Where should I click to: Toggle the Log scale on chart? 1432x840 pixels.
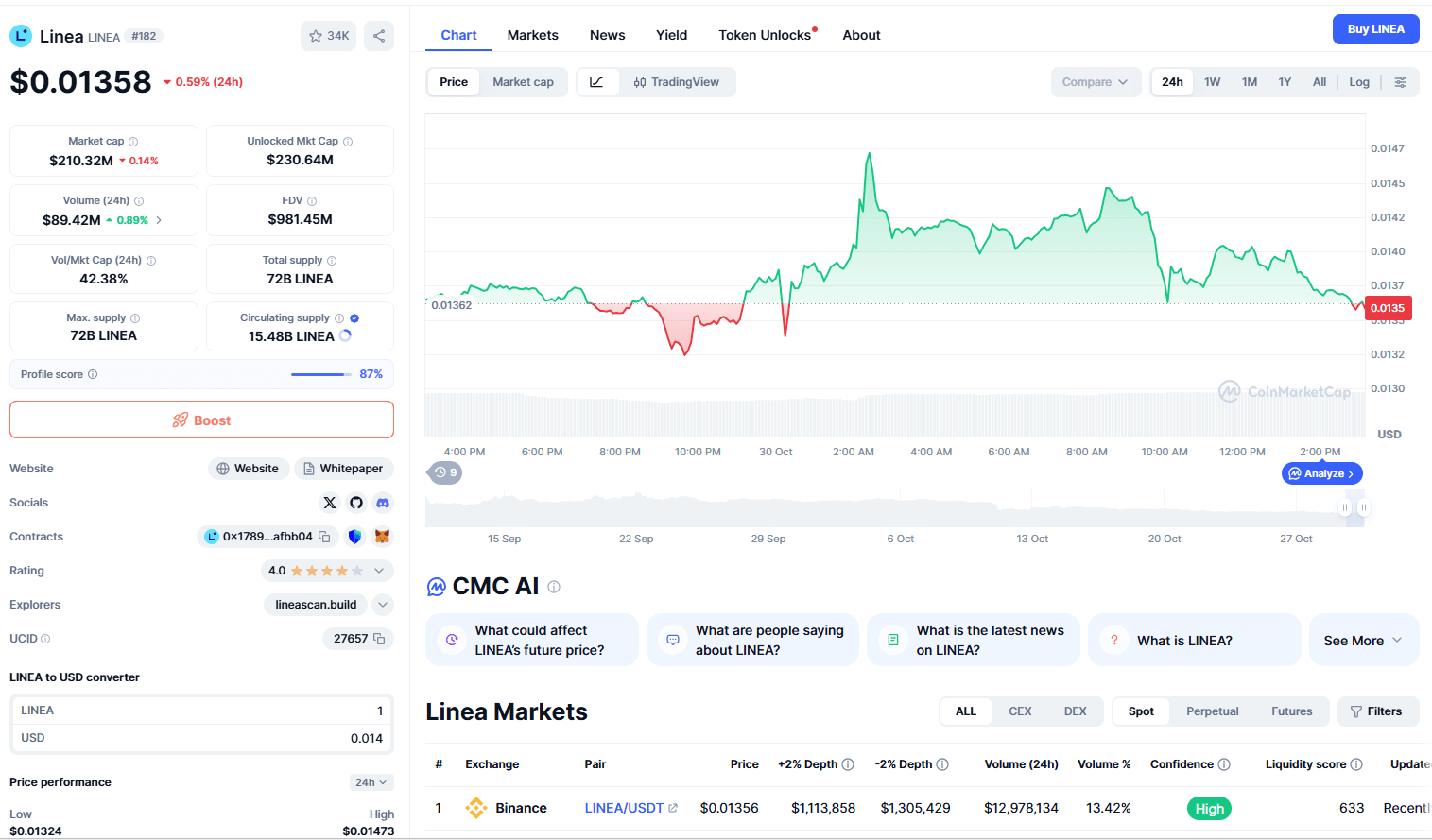click(x=1359, y=82)
